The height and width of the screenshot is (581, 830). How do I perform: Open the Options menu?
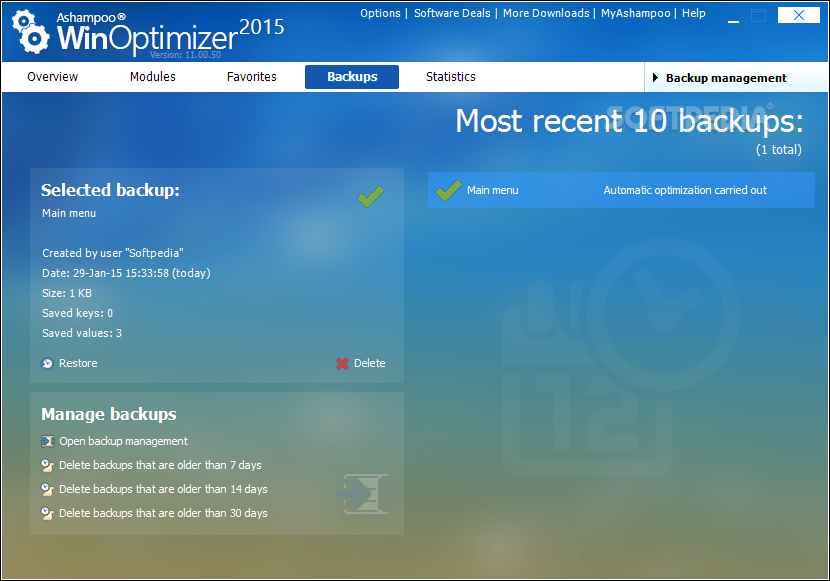pos(380,13)
